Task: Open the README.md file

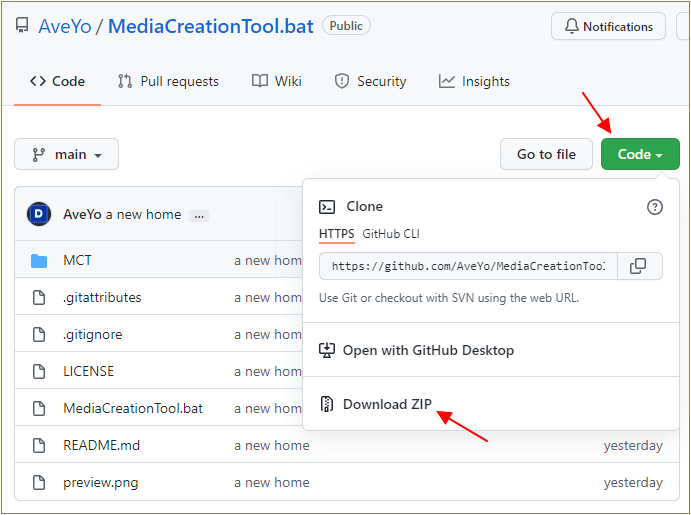Action: click(x=101, y=445)
